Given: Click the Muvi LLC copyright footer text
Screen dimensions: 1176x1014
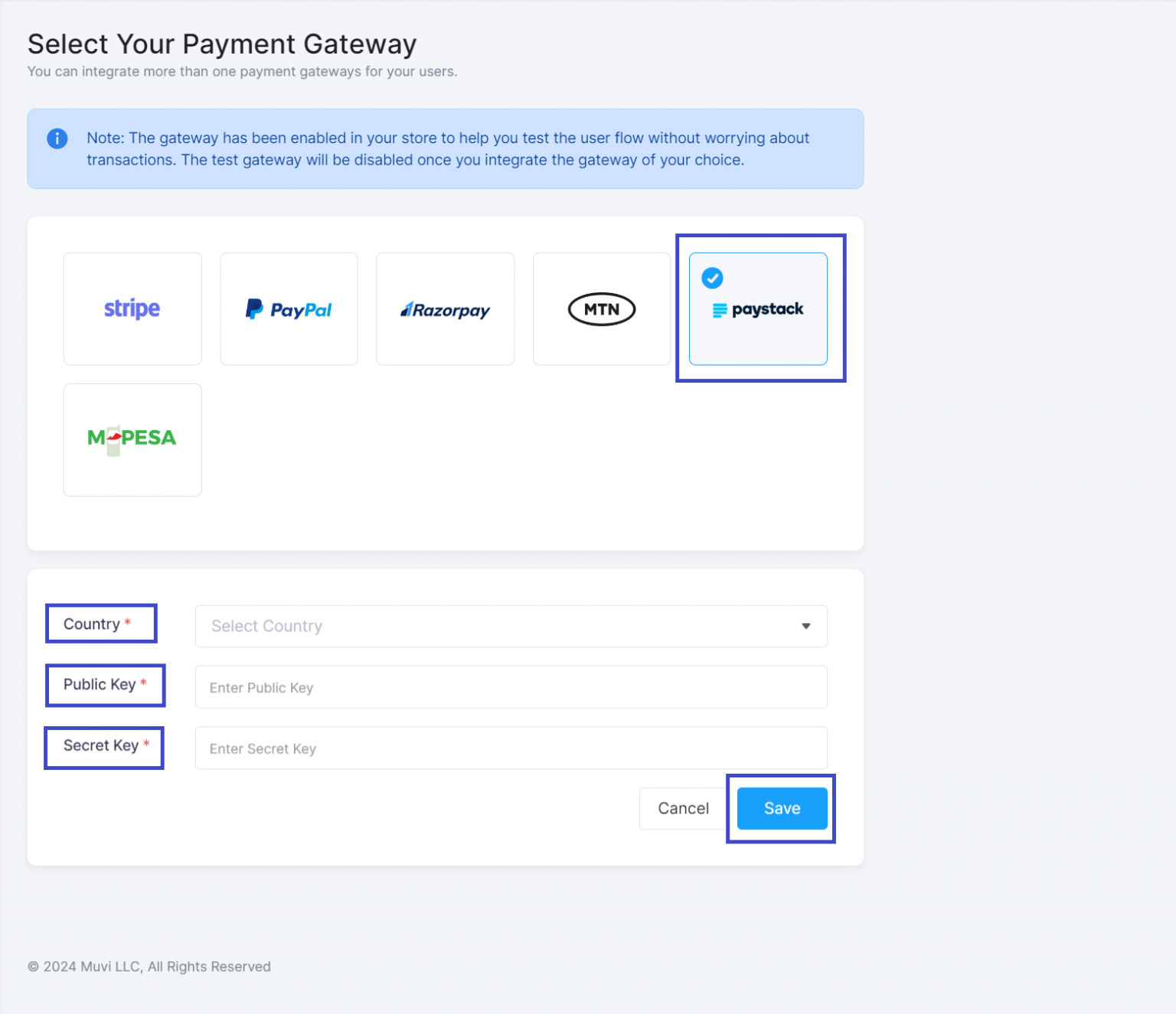Looking at the screenshot, I should (149, 967).
